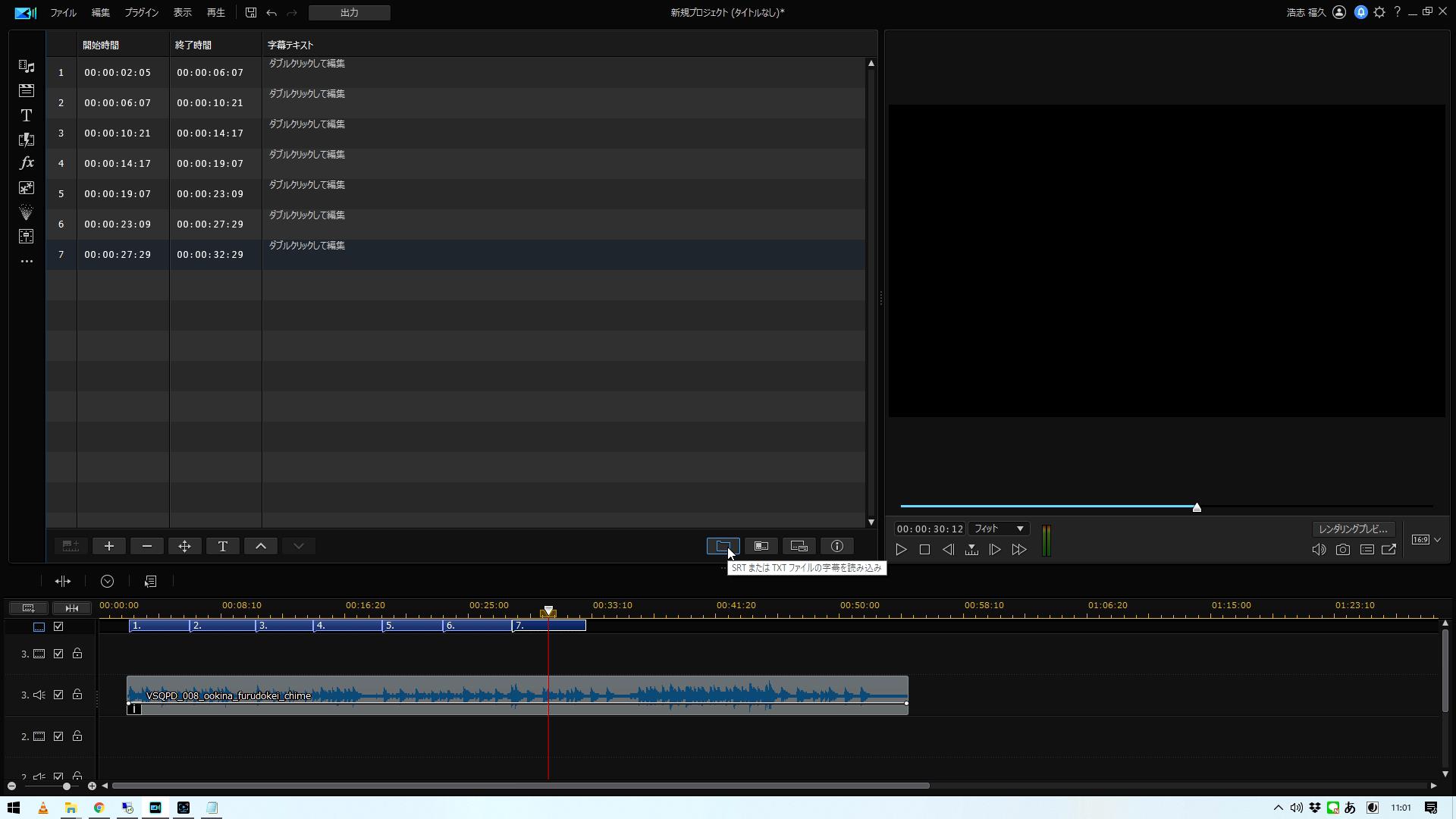Click the レンダリングプレビュー button
The height and width of the screenshot is (819, 1456).
1354,529
